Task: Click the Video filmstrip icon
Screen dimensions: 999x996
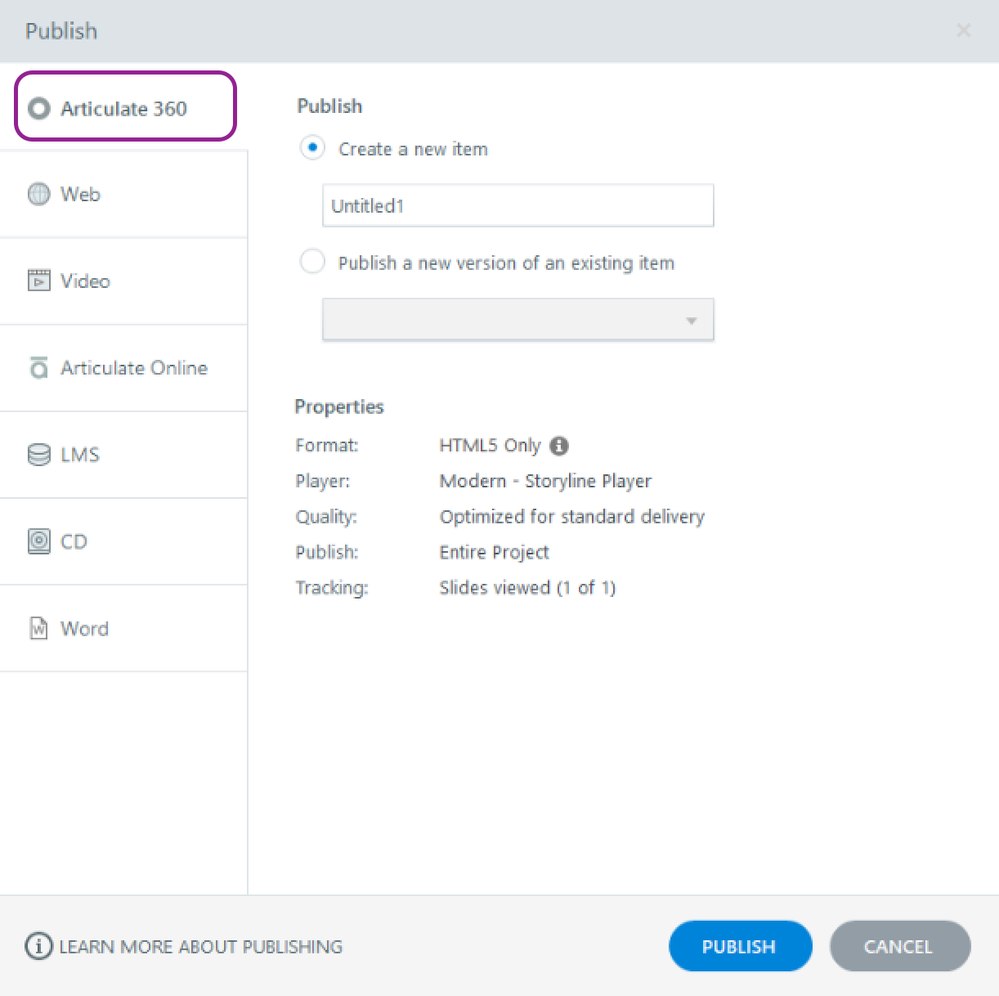Action: [39, 281]
